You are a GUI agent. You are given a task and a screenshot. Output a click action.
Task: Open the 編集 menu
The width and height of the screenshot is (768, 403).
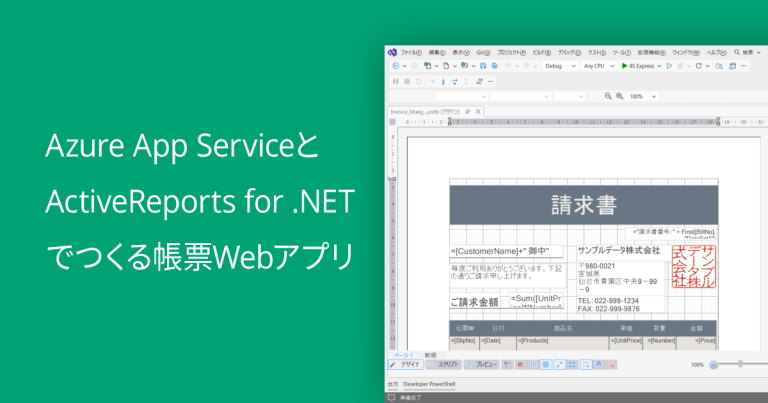437,52
